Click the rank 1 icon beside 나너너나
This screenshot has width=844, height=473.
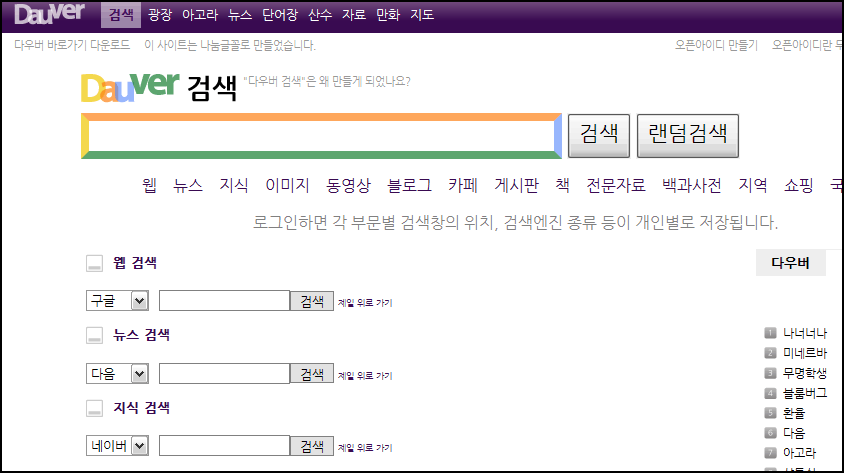click(770, 333)
